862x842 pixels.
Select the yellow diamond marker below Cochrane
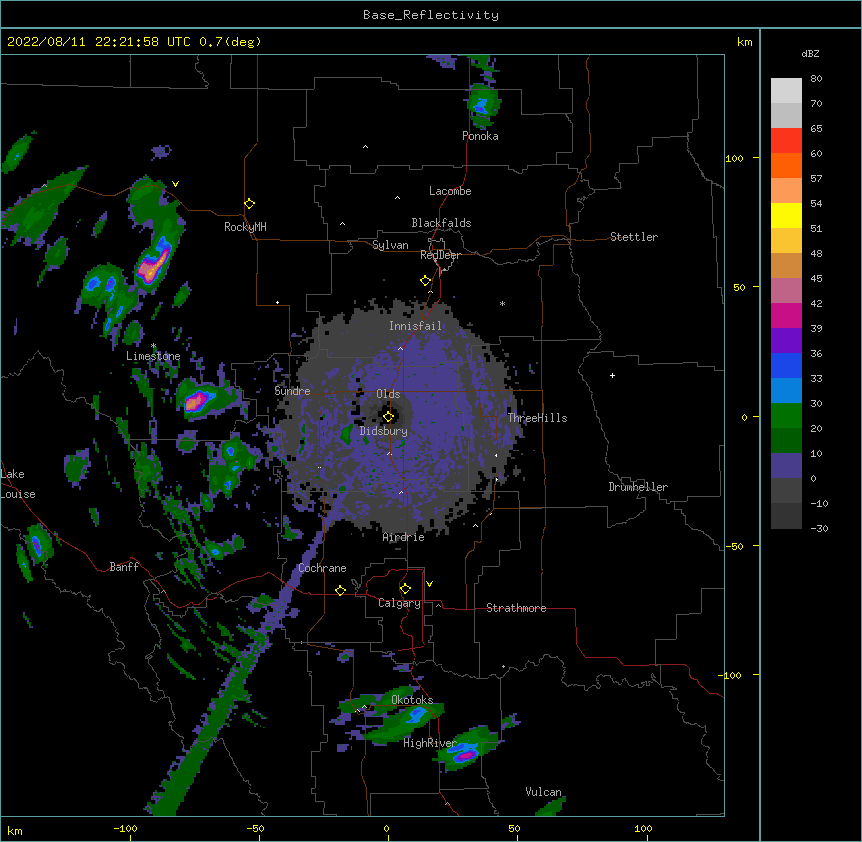coord(340,590)
